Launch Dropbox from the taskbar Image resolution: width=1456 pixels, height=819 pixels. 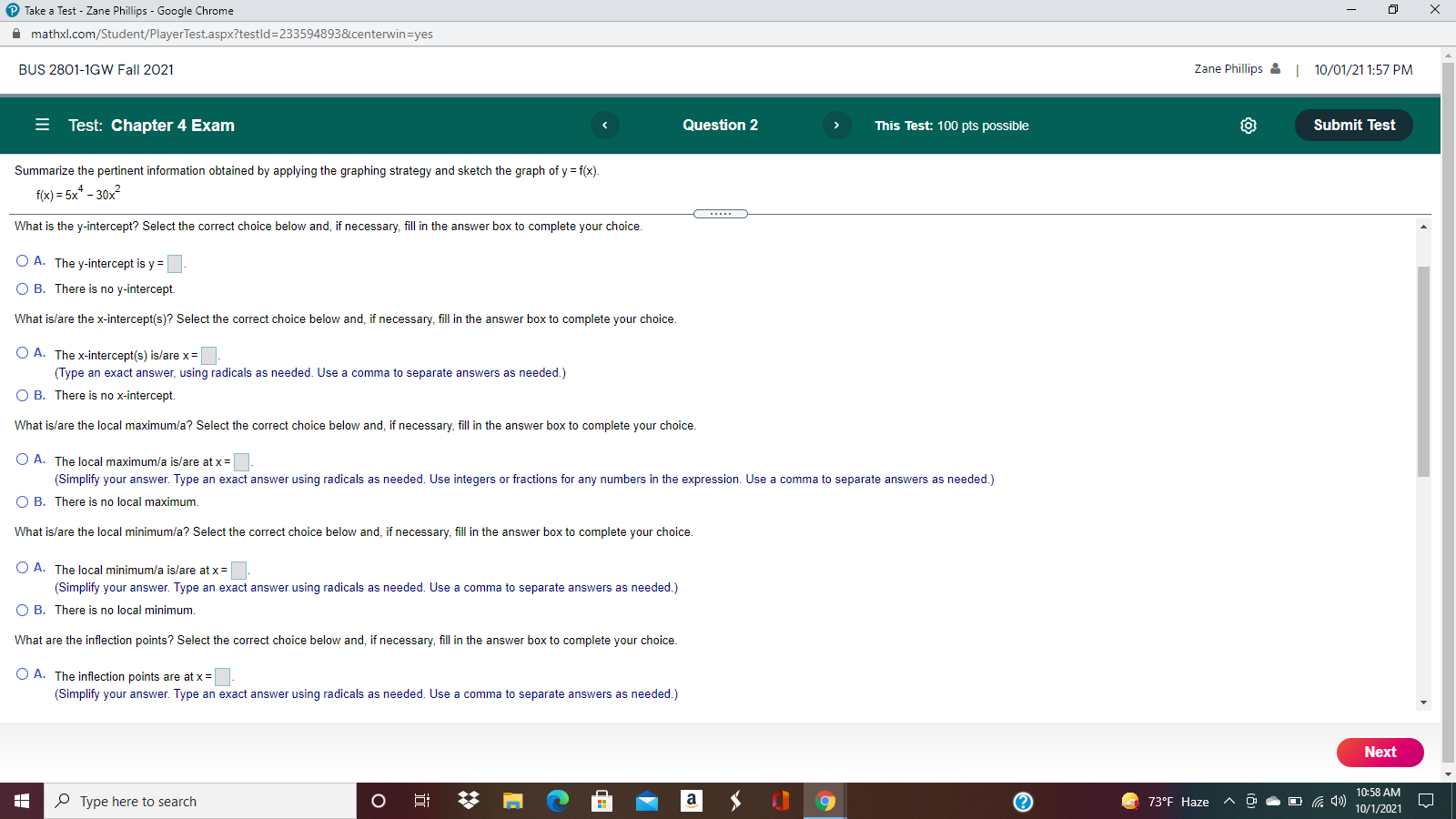point(469,801)
